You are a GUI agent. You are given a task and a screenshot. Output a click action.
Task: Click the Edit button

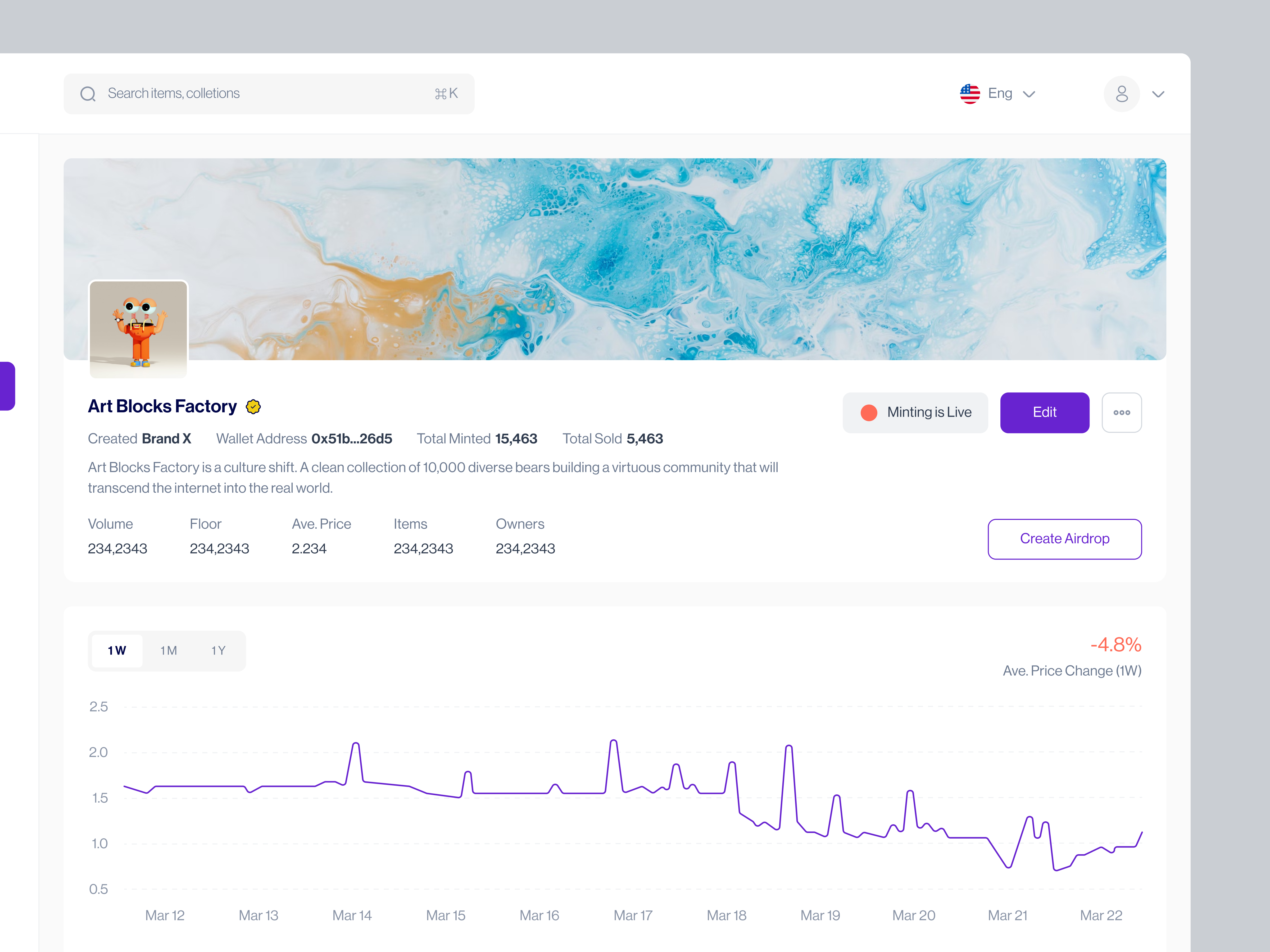coord(1044,412)
